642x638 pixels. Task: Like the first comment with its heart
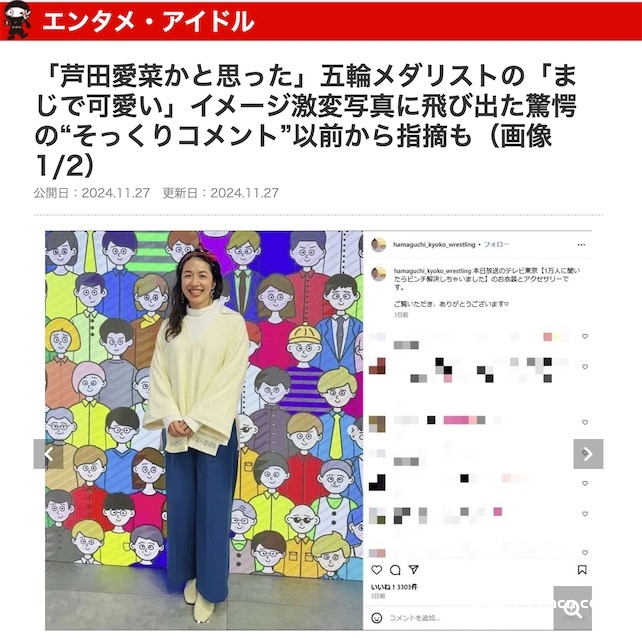[585, 336]
